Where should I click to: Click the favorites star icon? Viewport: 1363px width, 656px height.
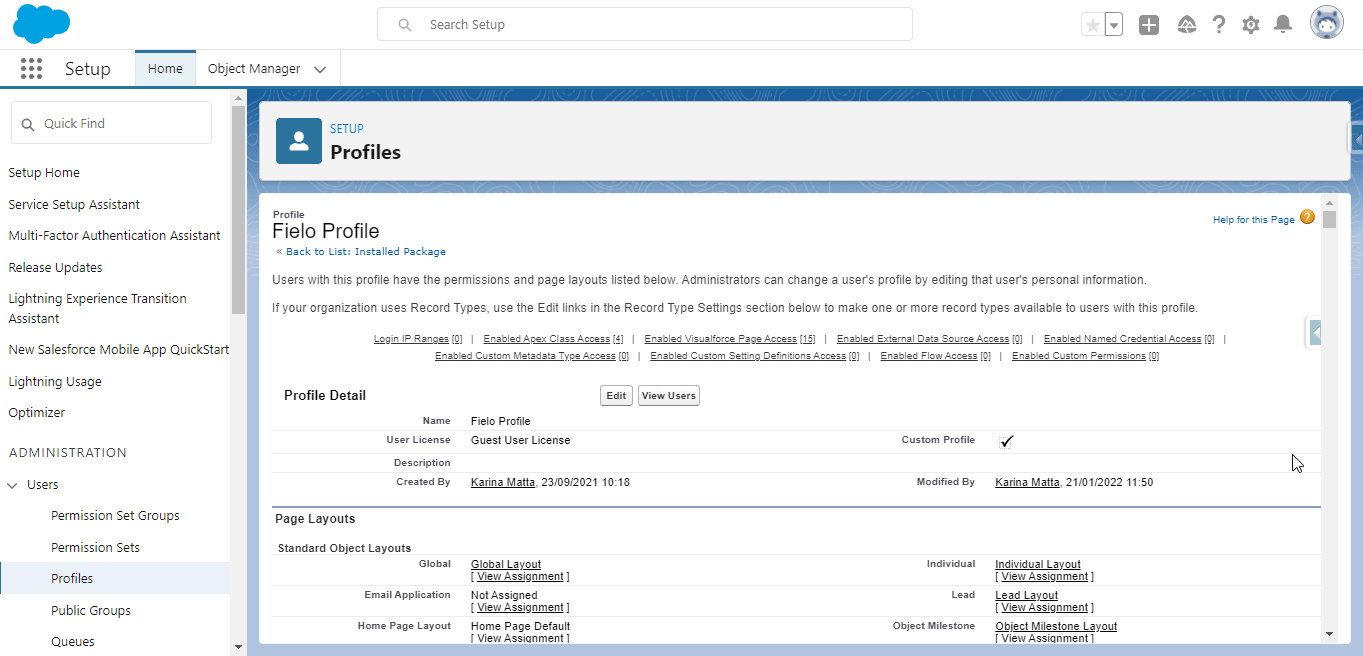[x=1093, y=25]
